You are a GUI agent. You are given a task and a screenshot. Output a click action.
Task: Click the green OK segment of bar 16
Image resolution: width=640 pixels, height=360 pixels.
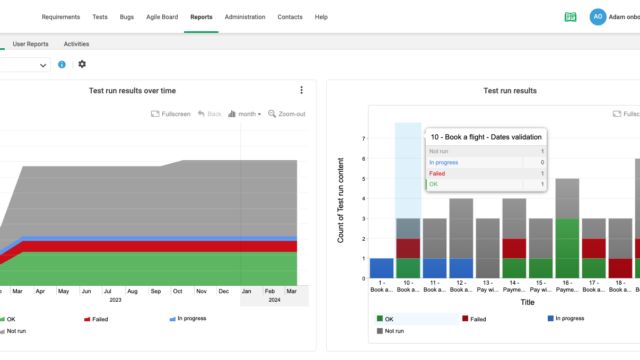tap(567, 248)
